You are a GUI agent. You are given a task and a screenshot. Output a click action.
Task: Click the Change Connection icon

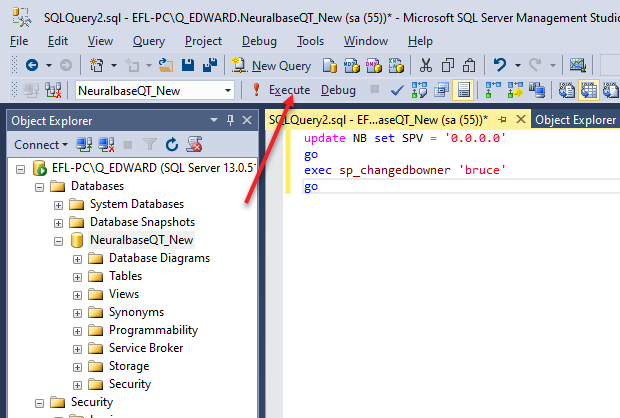[x=53, y=90]
